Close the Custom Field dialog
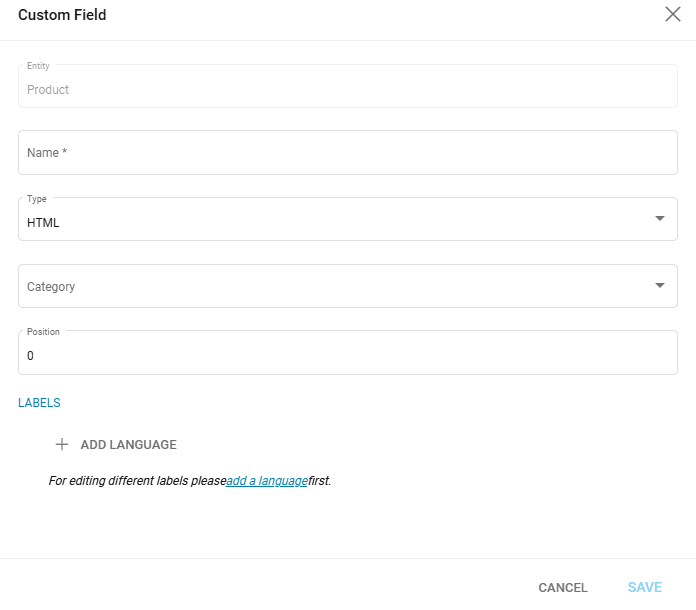Viewport: 696px width, 610px height. pyautogui.click(x=673, y=14)
